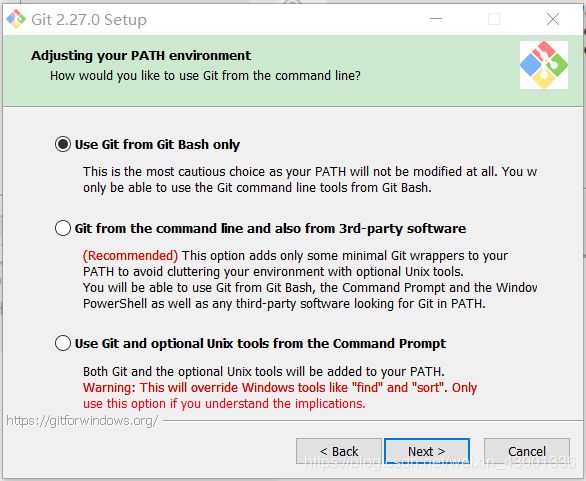586x481 pixels.
Task: Minimize the Git Setup window
Action: tap(436, 19)
